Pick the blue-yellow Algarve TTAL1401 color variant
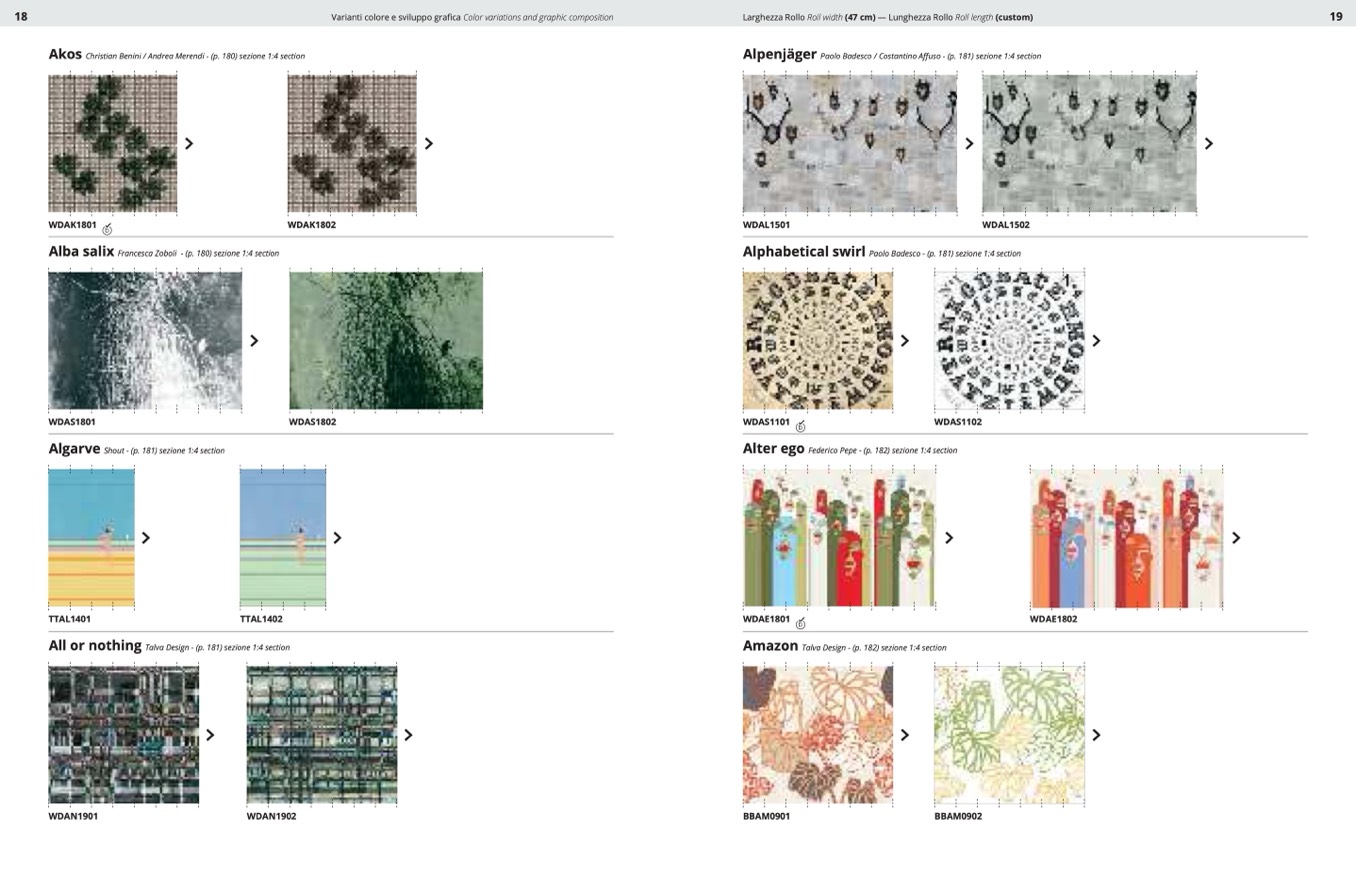 [91, 538]
